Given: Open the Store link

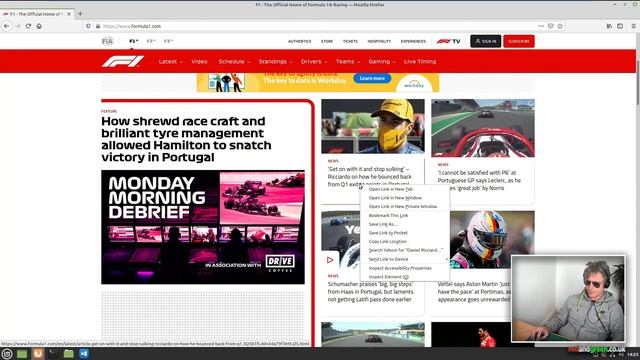Looking at the screenshot, I should point(327,41).
